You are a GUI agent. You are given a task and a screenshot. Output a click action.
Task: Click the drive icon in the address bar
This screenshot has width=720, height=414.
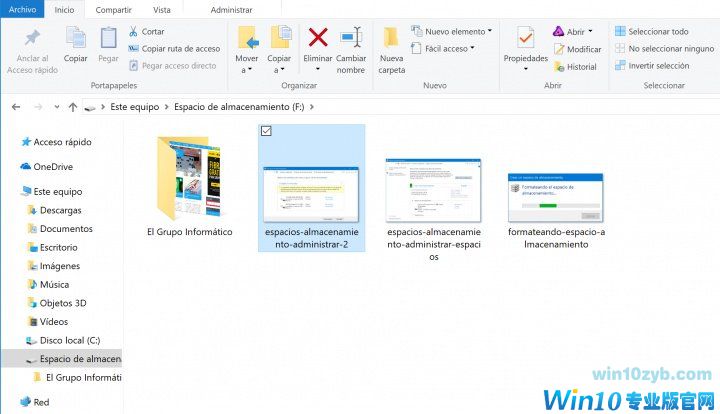[x=90, y=107]
